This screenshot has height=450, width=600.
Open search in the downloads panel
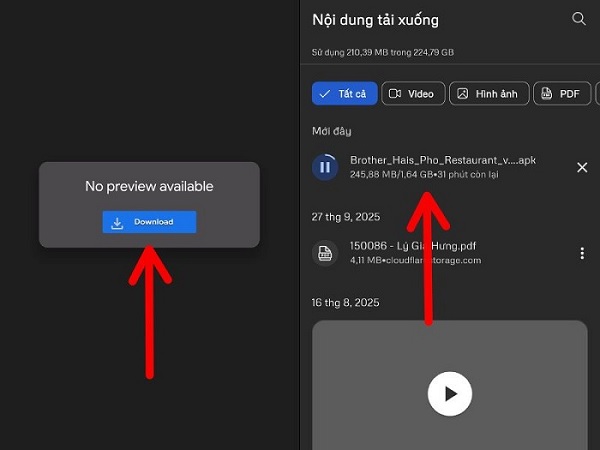(x=578, y=19)
